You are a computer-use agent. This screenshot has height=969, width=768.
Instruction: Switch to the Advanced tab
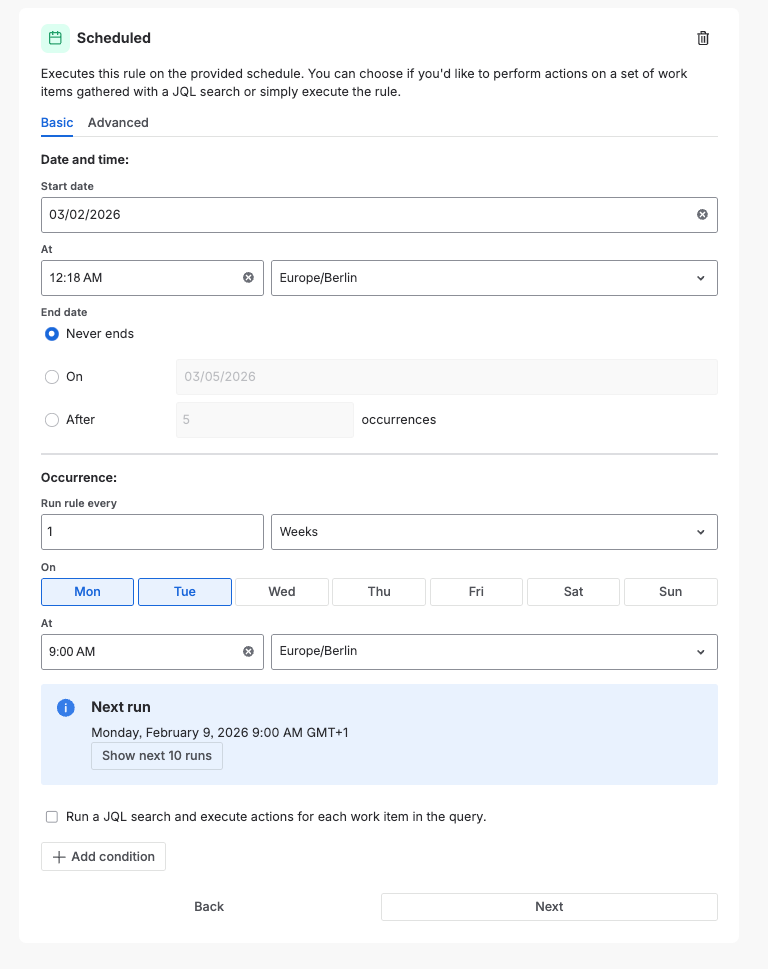coord(118,123)
